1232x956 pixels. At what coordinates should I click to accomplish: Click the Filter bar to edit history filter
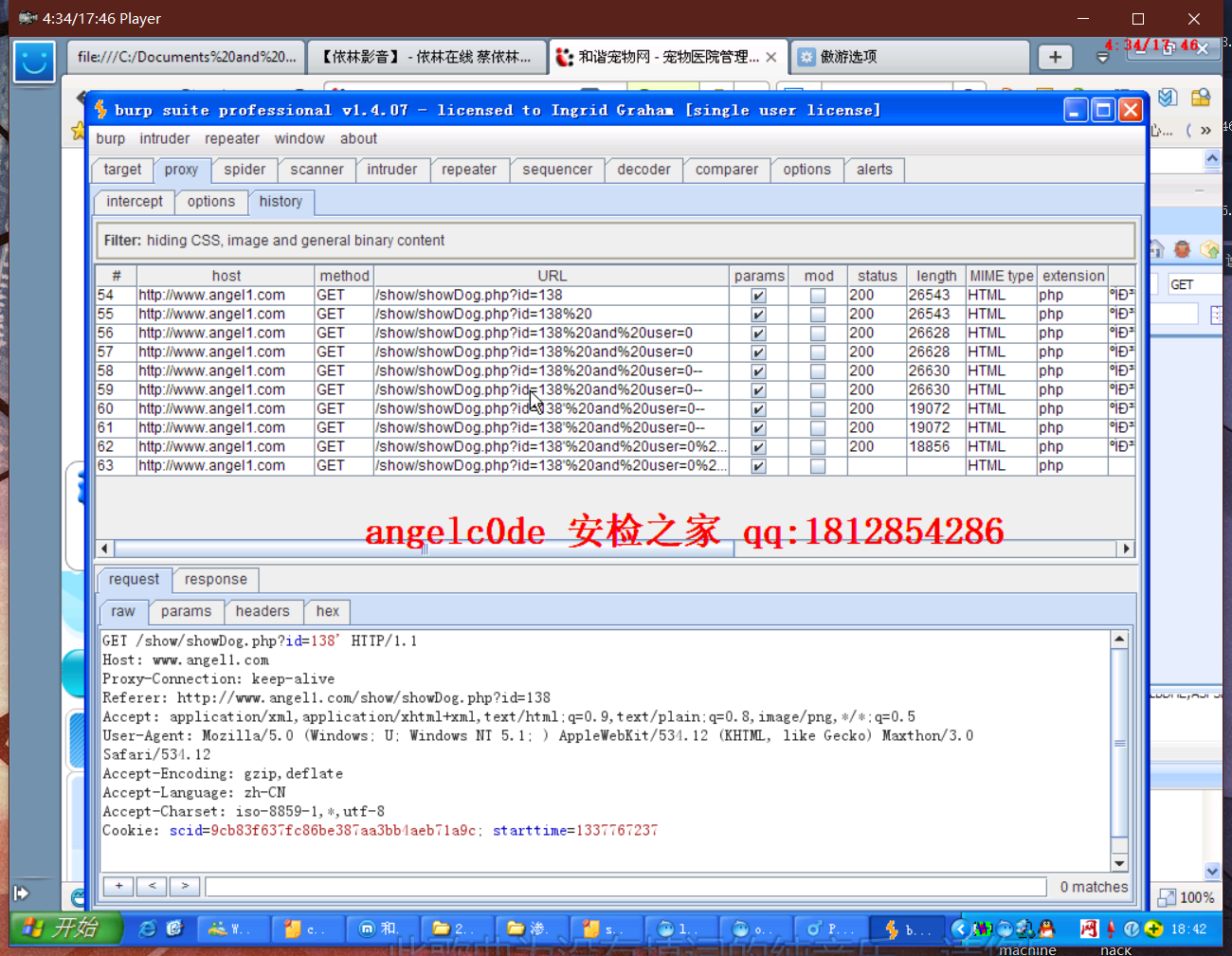[615, 241]
